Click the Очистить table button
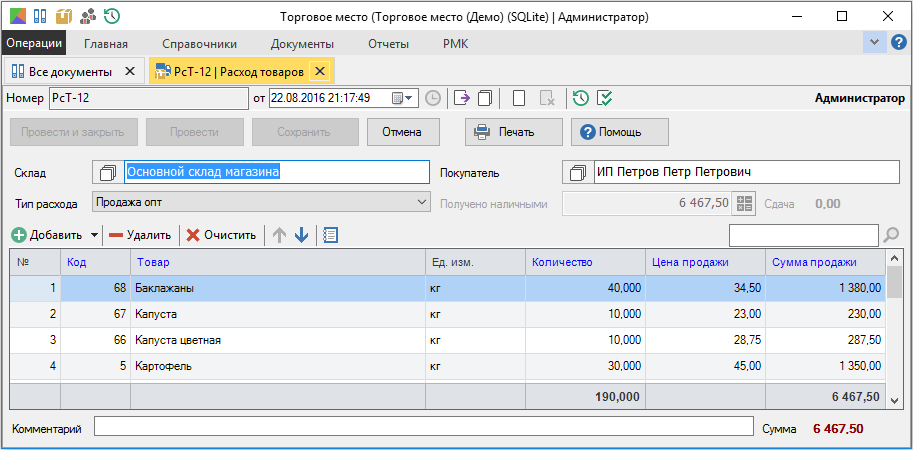 click(x=221, y=235)
